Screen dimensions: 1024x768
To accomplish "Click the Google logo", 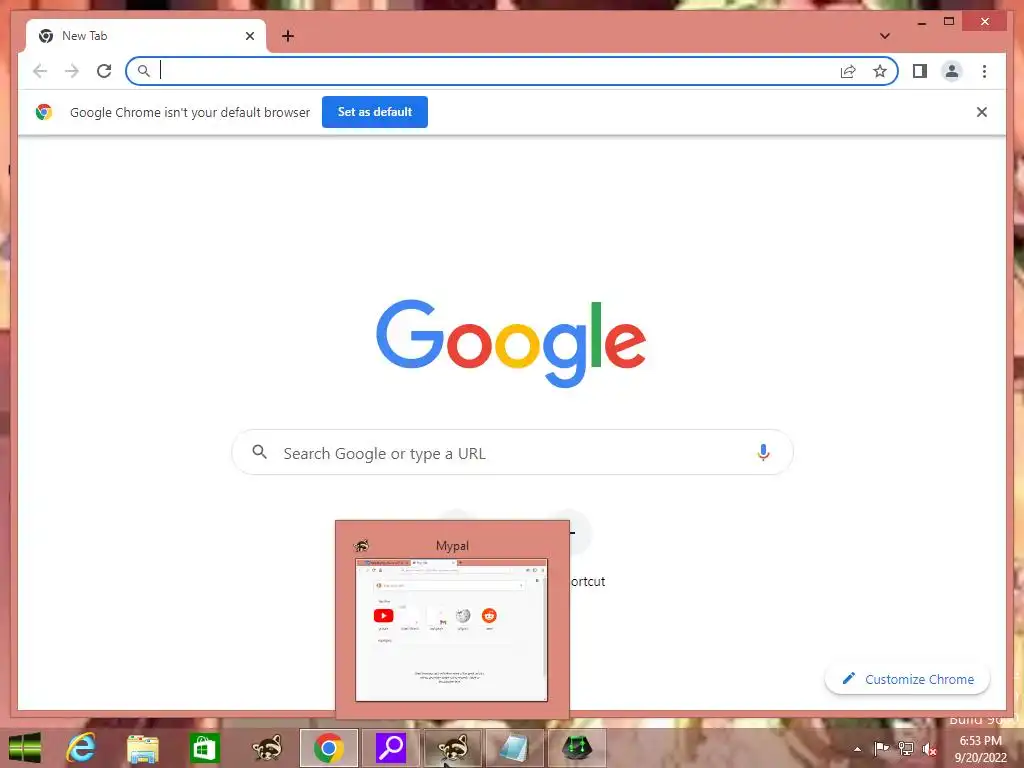I will click(x=511, y=343).
